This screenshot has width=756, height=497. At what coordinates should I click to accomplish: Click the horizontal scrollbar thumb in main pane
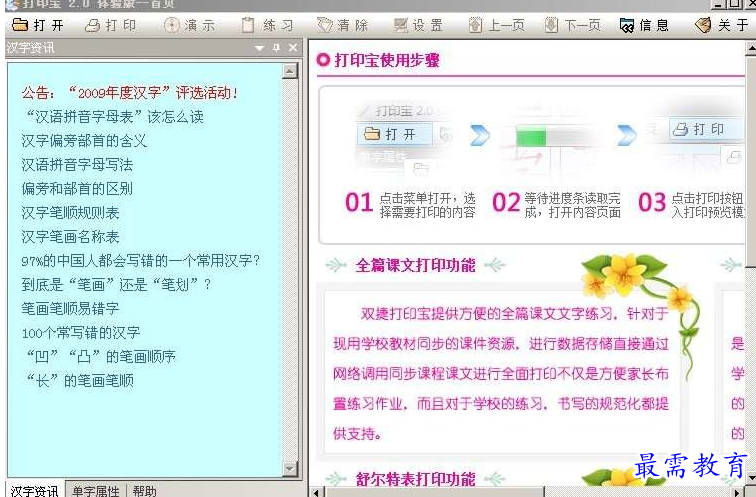point(434,492)
